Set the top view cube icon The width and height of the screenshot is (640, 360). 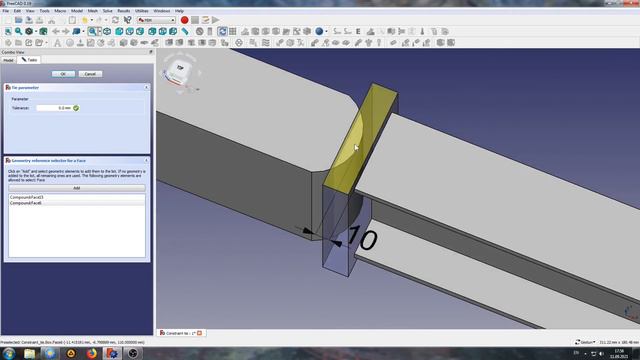130,31
